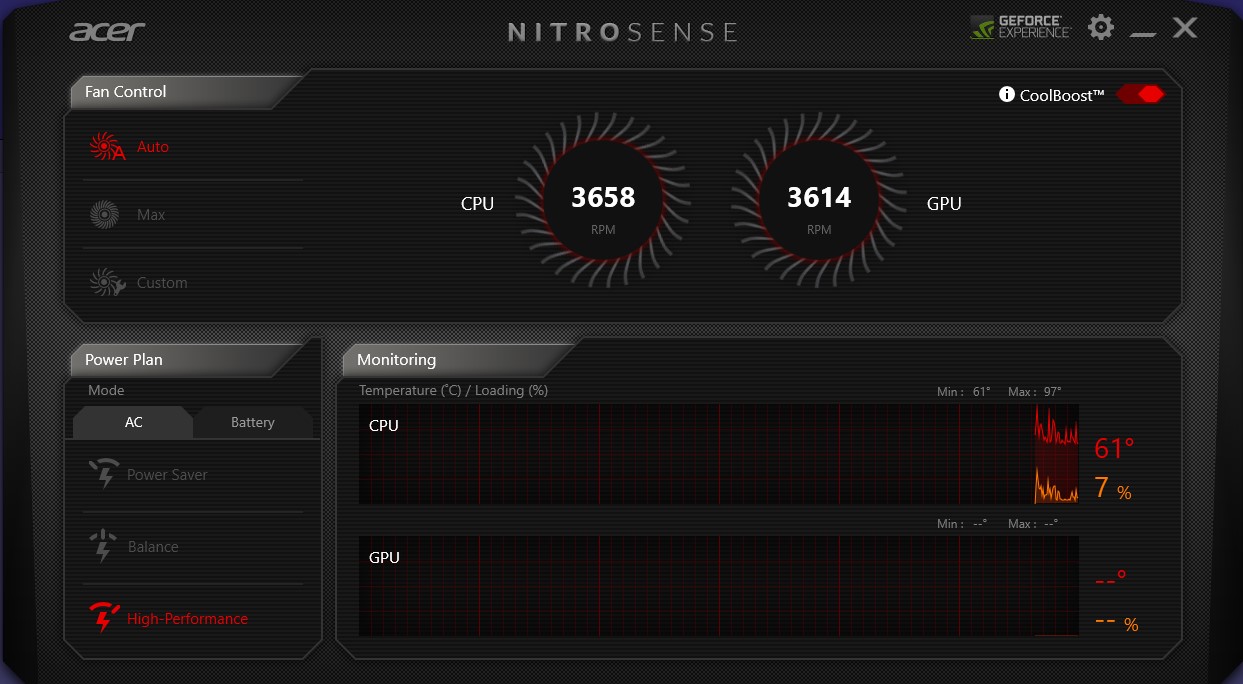This screenshot has height=684, width=1243.
Task: Click the Acer logo
Action: [108, 31]
